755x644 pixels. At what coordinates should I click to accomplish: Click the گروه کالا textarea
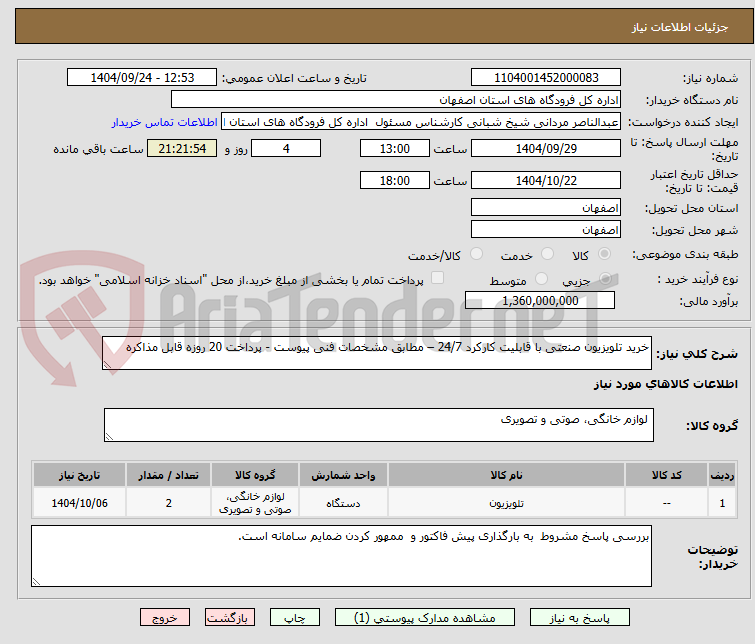[379, 425]
